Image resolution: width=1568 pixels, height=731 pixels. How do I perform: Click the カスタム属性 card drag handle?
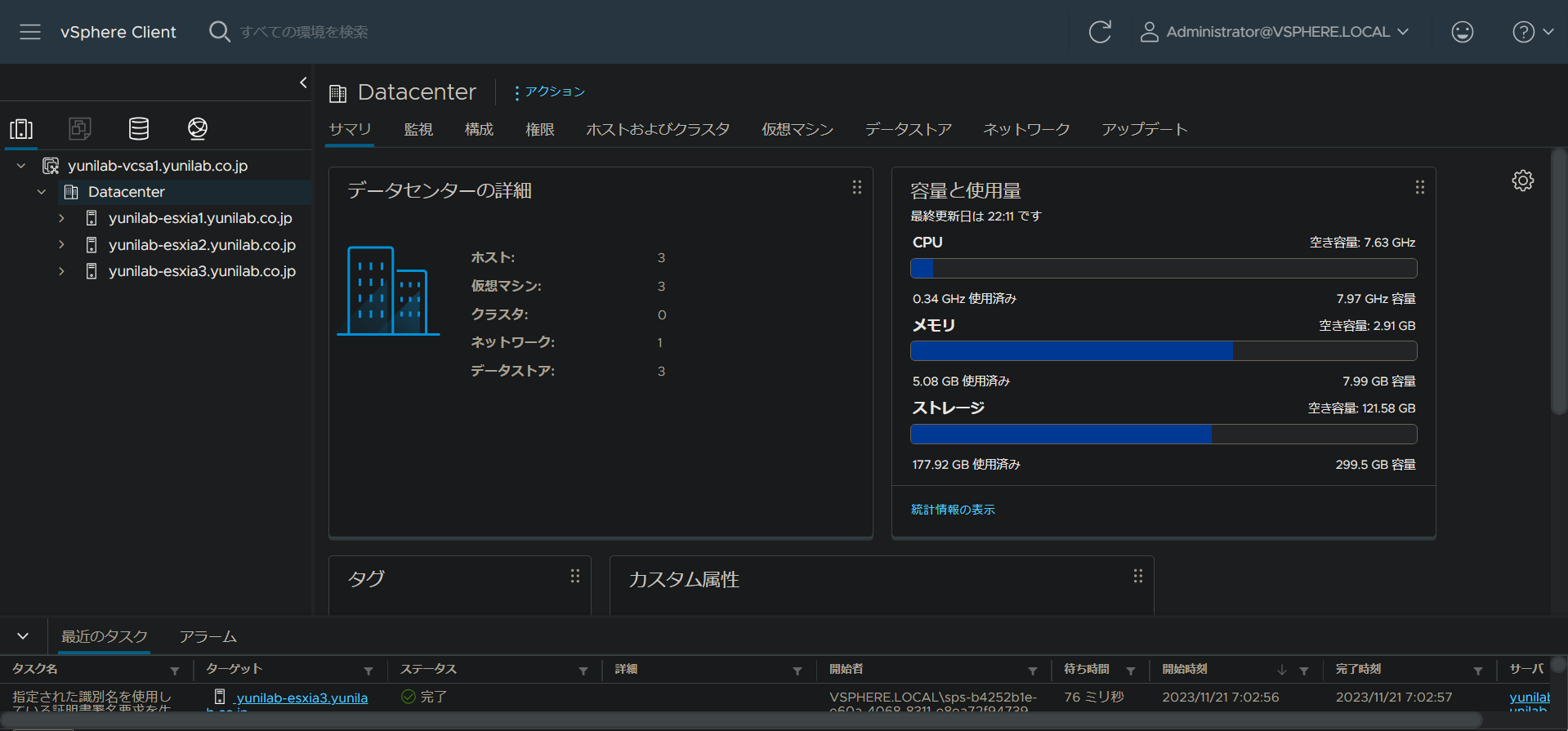click(1138, 576)
